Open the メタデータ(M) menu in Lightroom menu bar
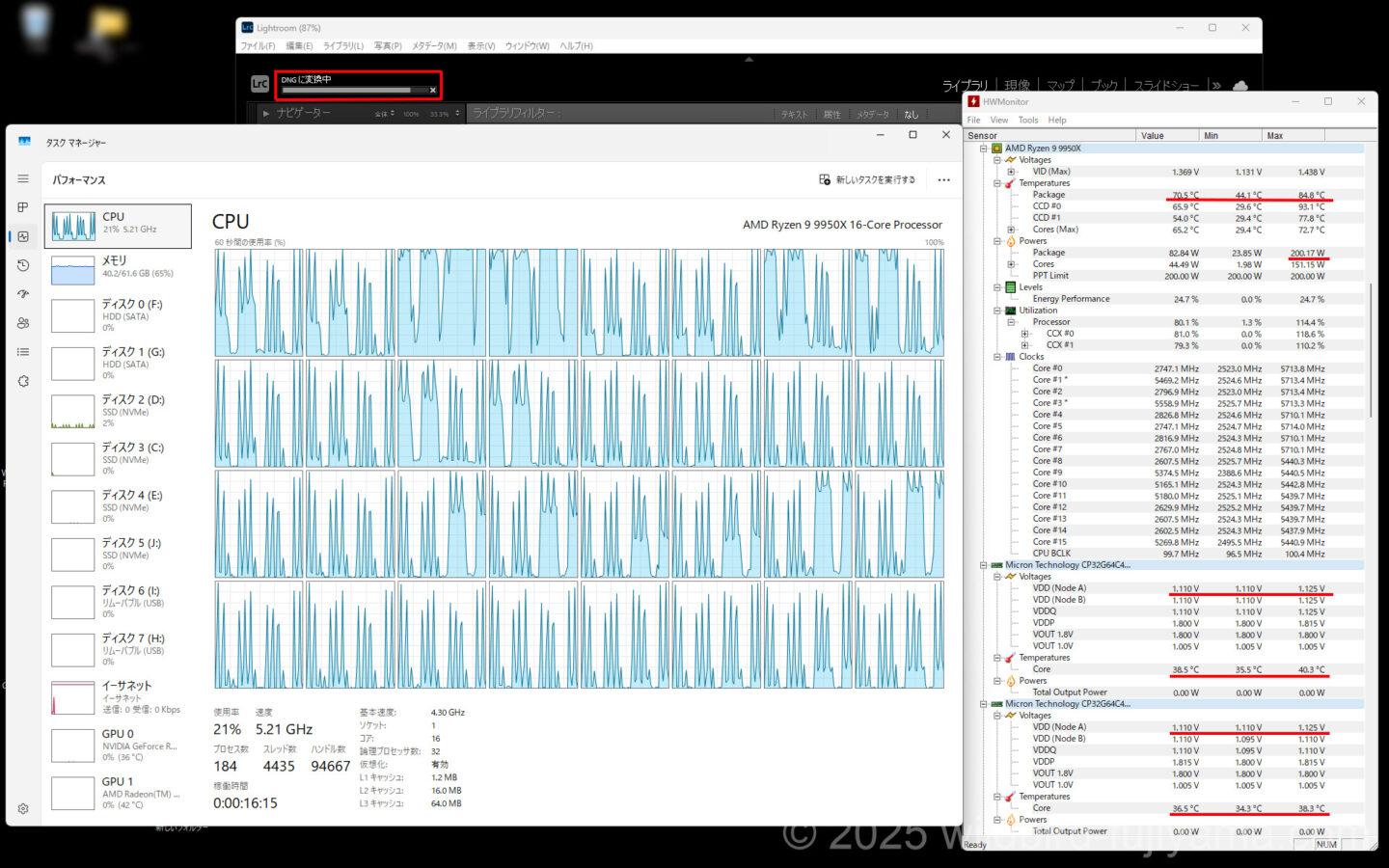Screen dimensions: 1389x868 tap(434, 46)
